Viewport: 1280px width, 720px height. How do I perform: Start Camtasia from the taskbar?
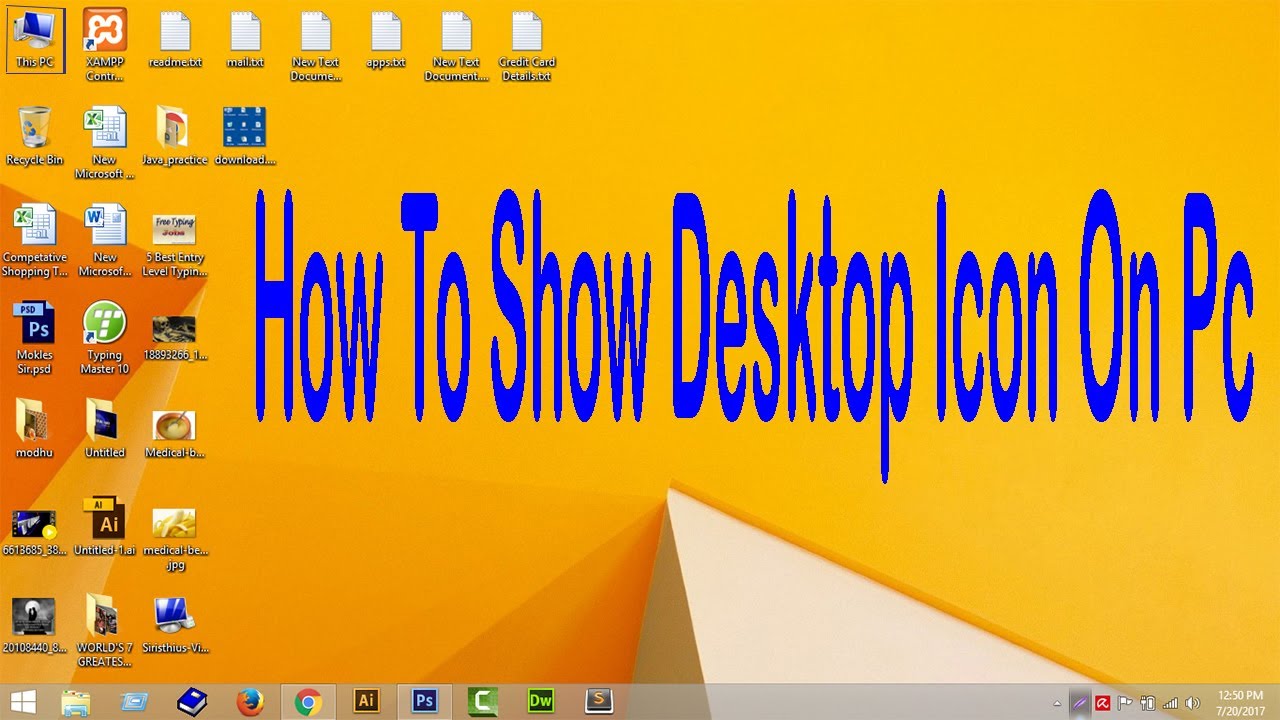pos(482,701)
